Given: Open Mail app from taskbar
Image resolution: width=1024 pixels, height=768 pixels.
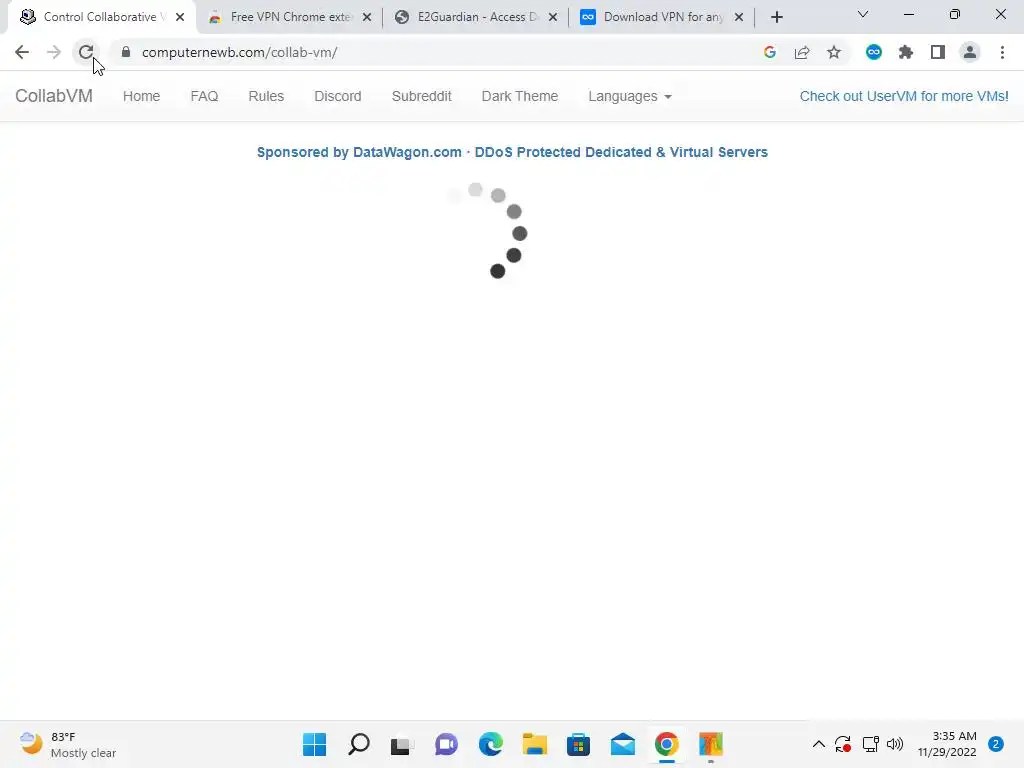Looking at the screenshot, I should (623, 744).
